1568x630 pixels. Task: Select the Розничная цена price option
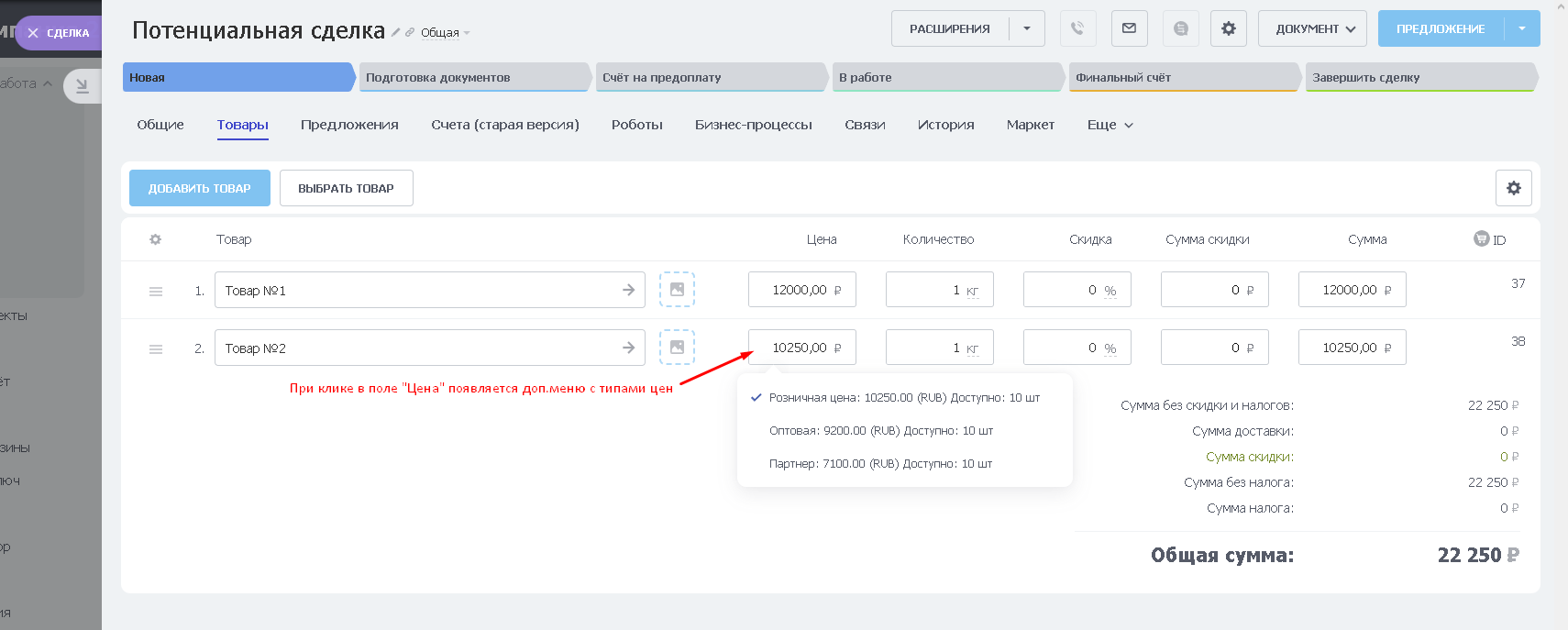pyautogui.click(x=903, y=398)
